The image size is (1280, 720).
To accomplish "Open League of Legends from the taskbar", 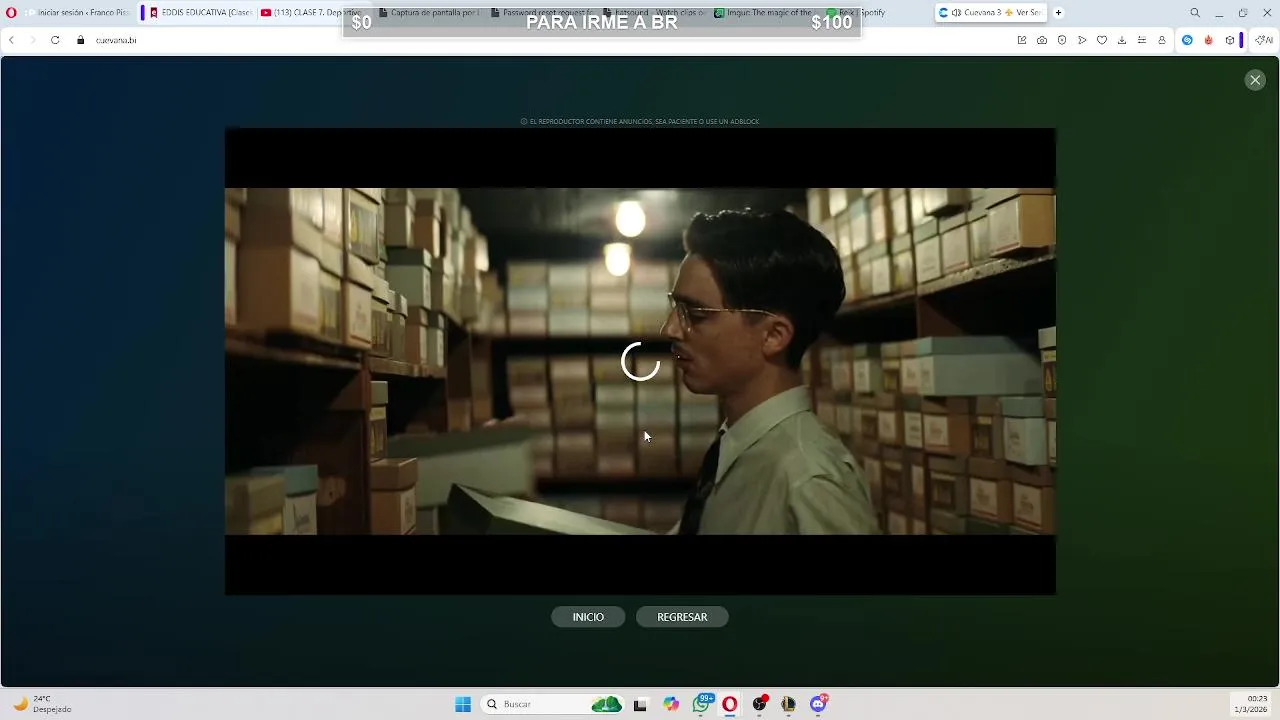I will pos(789,704).
